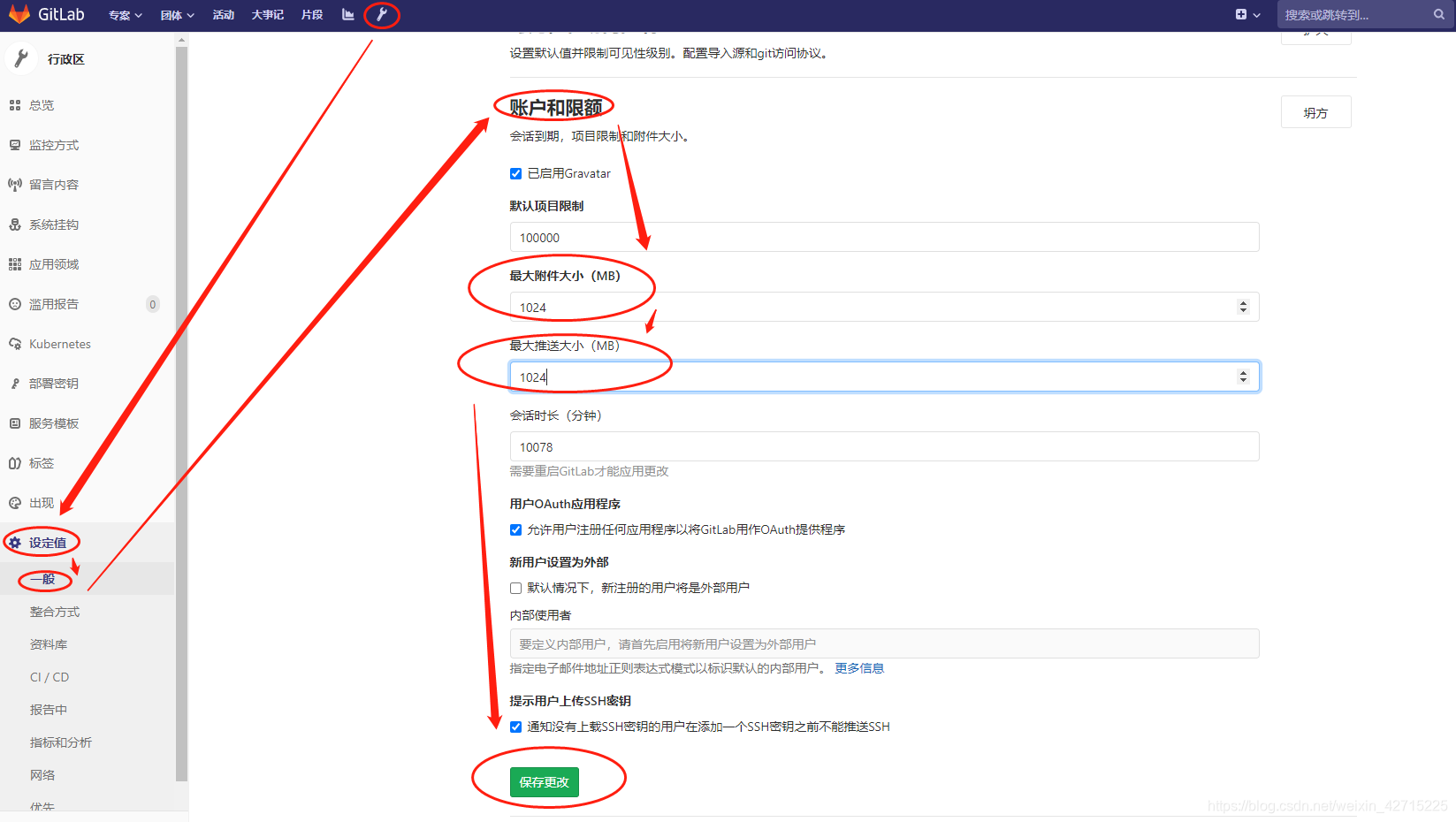
Task: Expand the 专案 projects dropdown
Action: tap(125, 15)
